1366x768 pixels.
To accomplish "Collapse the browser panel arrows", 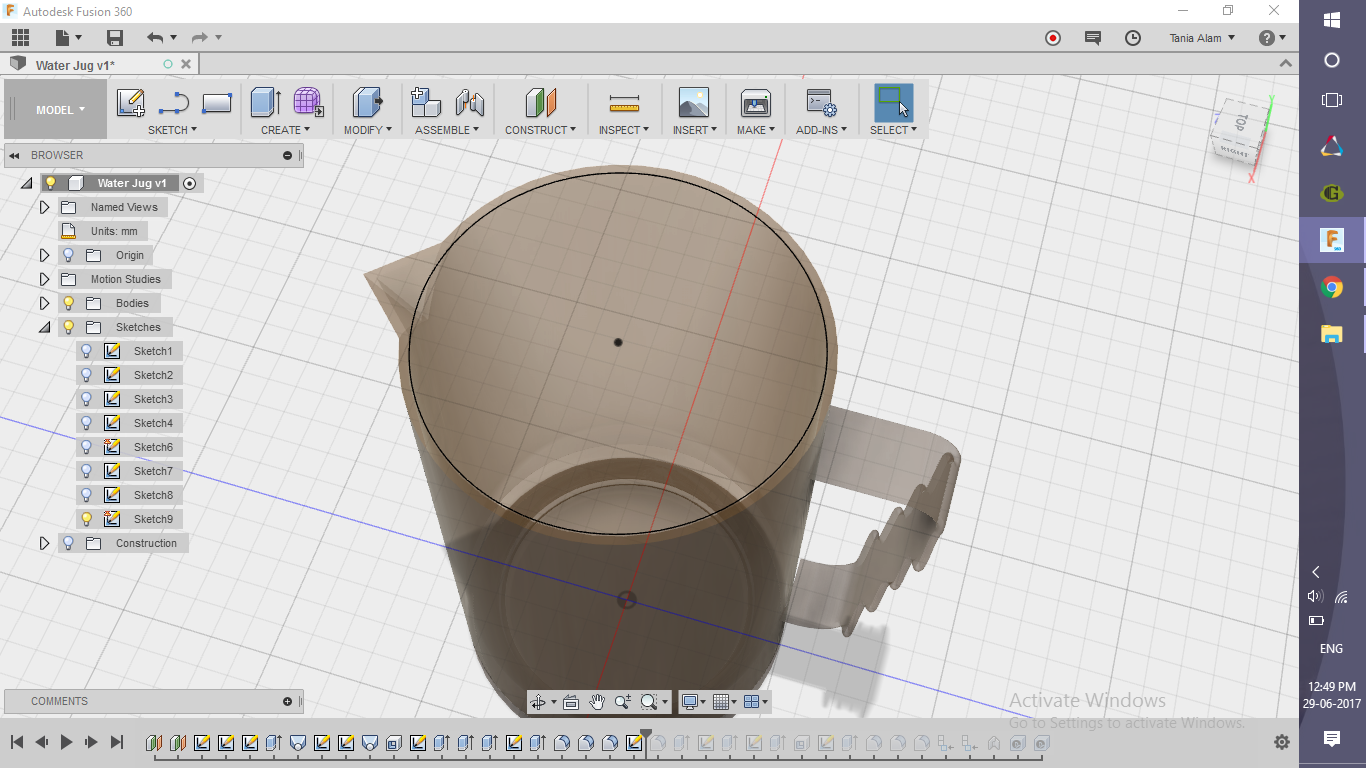I will pos(15,155).
